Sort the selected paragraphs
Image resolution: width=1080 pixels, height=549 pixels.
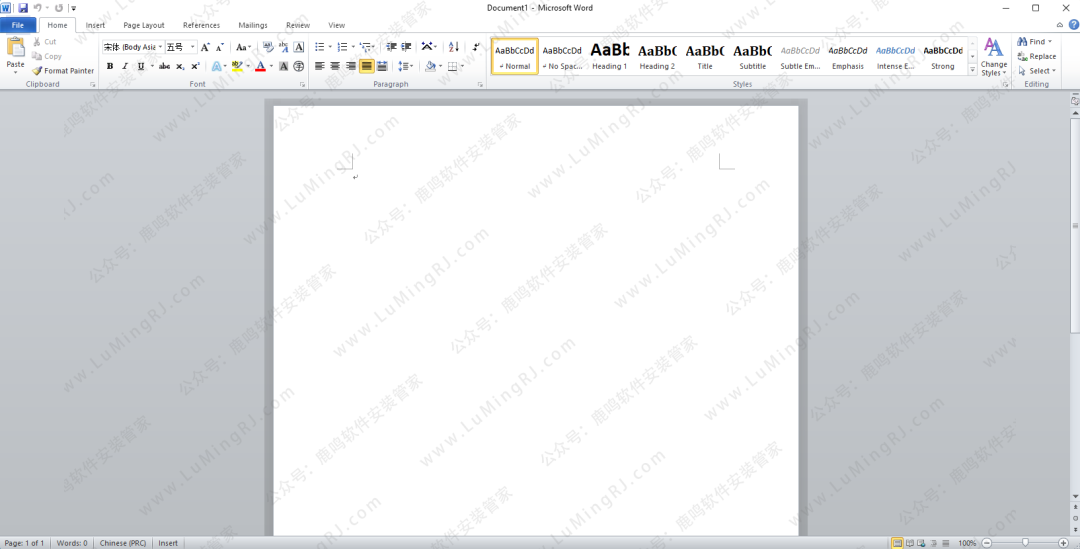click(453, 47)
